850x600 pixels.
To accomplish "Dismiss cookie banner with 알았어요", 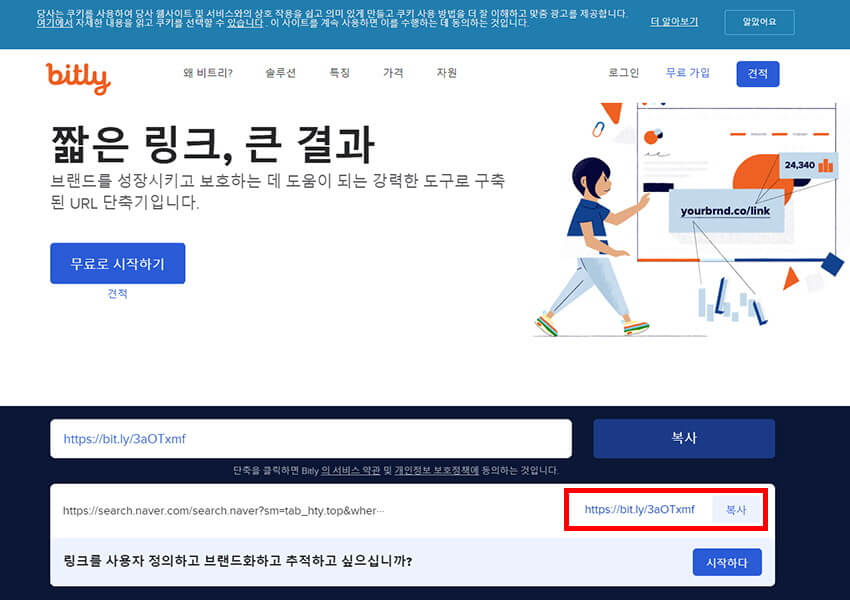I will tap(759, 22).
